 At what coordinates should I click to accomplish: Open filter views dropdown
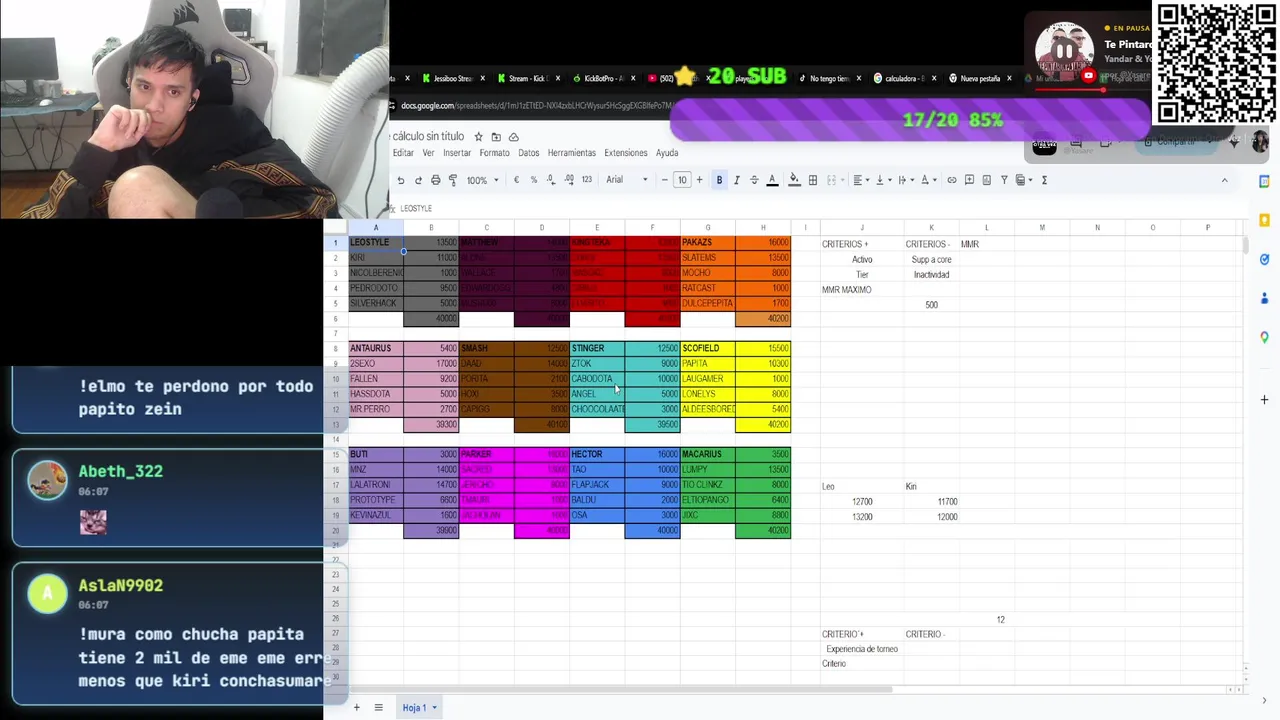[1024, 180]
